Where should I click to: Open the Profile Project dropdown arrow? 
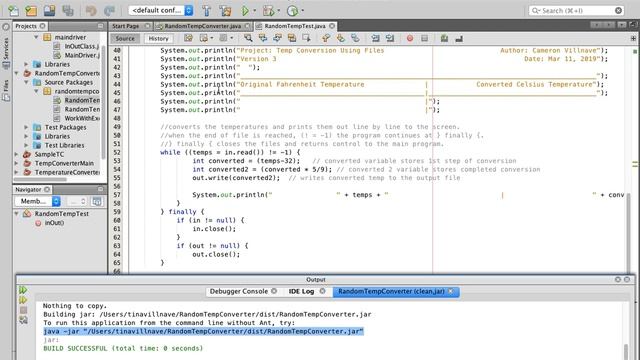click(302, 11)
